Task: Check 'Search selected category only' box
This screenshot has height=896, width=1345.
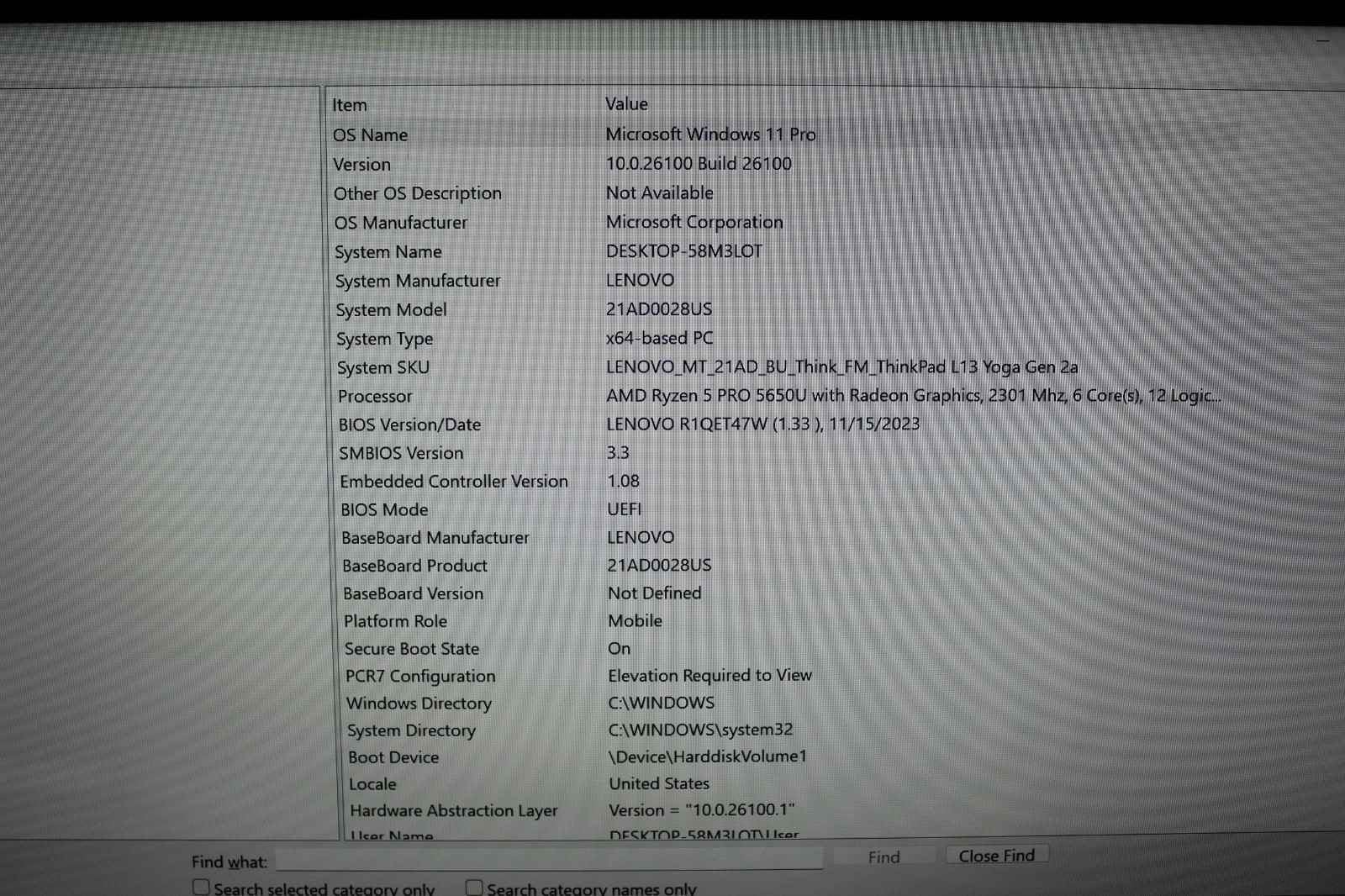Action: pyautogui.click(x=201, y=887)
